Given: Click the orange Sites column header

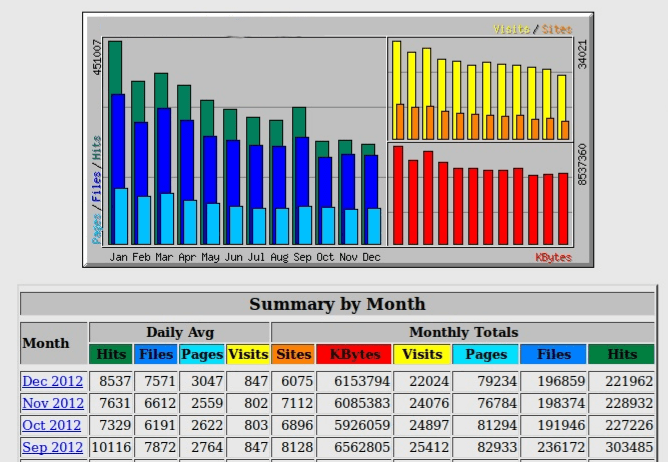Looking at the screenshot, I should 293,354.
